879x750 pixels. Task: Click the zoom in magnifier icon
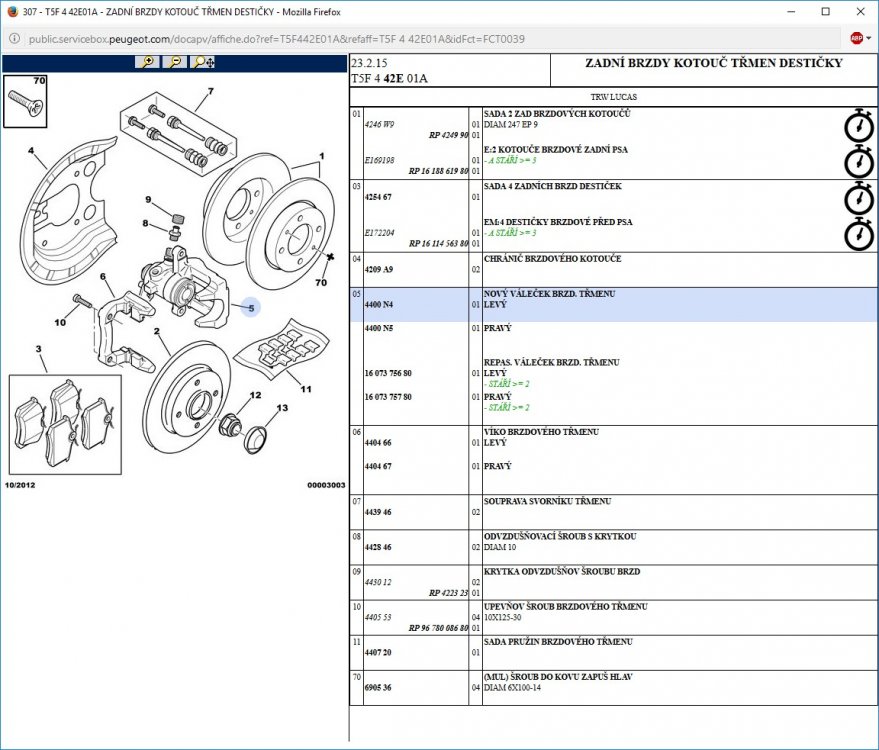click(x=147, y=62)
